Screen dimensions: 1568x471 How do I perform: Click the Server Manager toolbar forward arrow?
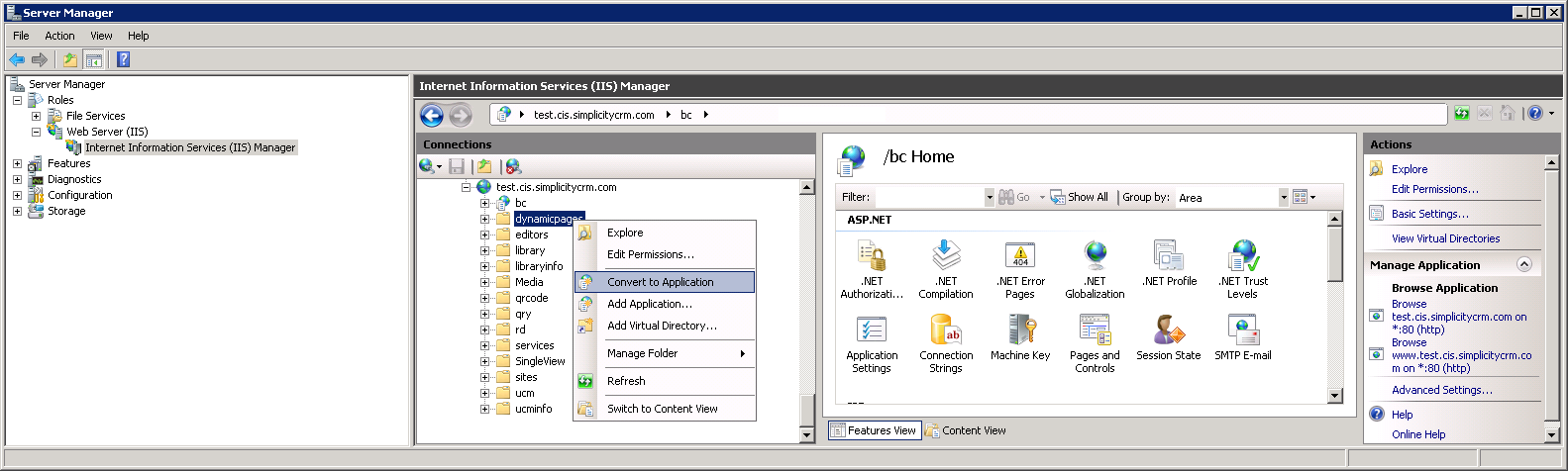40,59
